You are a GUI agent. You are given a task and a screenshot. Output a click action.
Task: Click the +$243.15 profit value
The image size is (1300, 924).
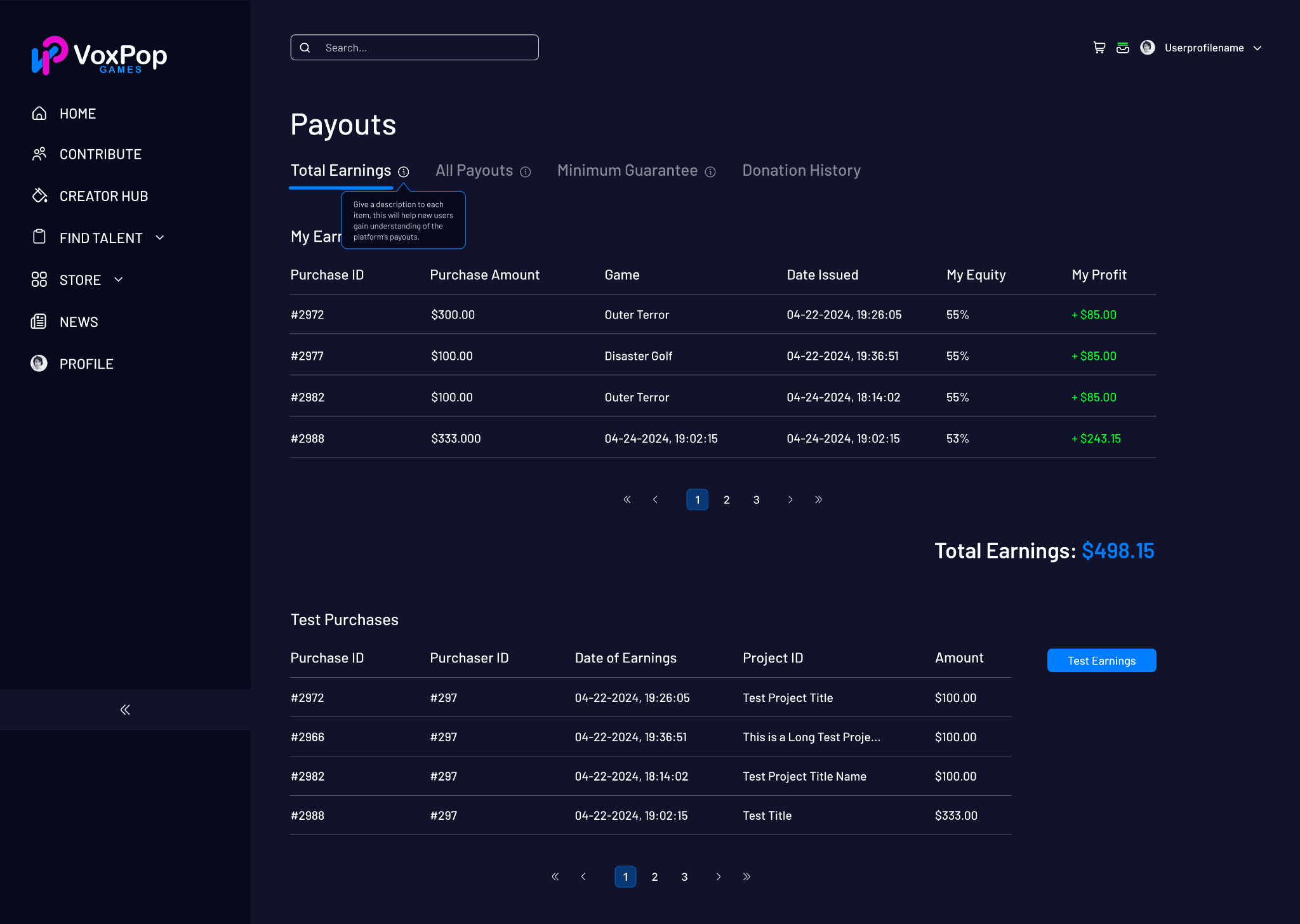pyautogui.click(x=1096, y=439)
